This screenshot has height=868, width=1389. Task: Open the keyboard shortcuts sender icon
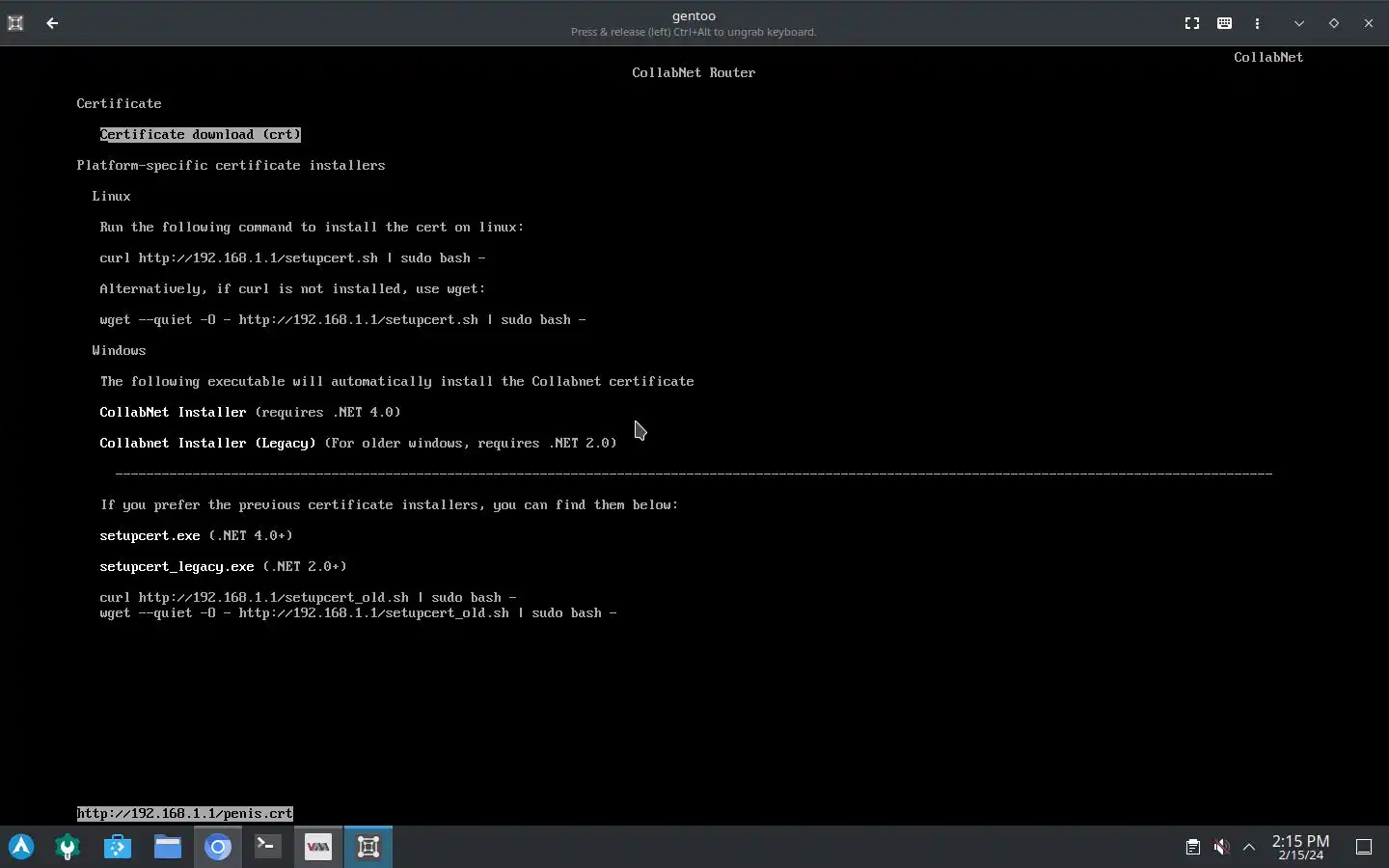click(x=1225, y=23)
